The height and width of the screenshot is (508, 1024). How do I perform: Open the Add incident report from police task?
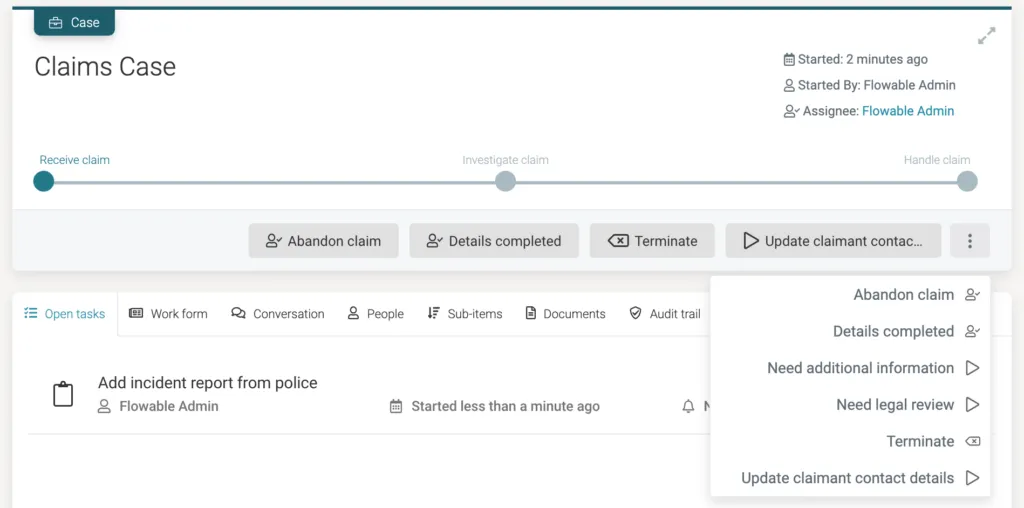pos(208,383)
